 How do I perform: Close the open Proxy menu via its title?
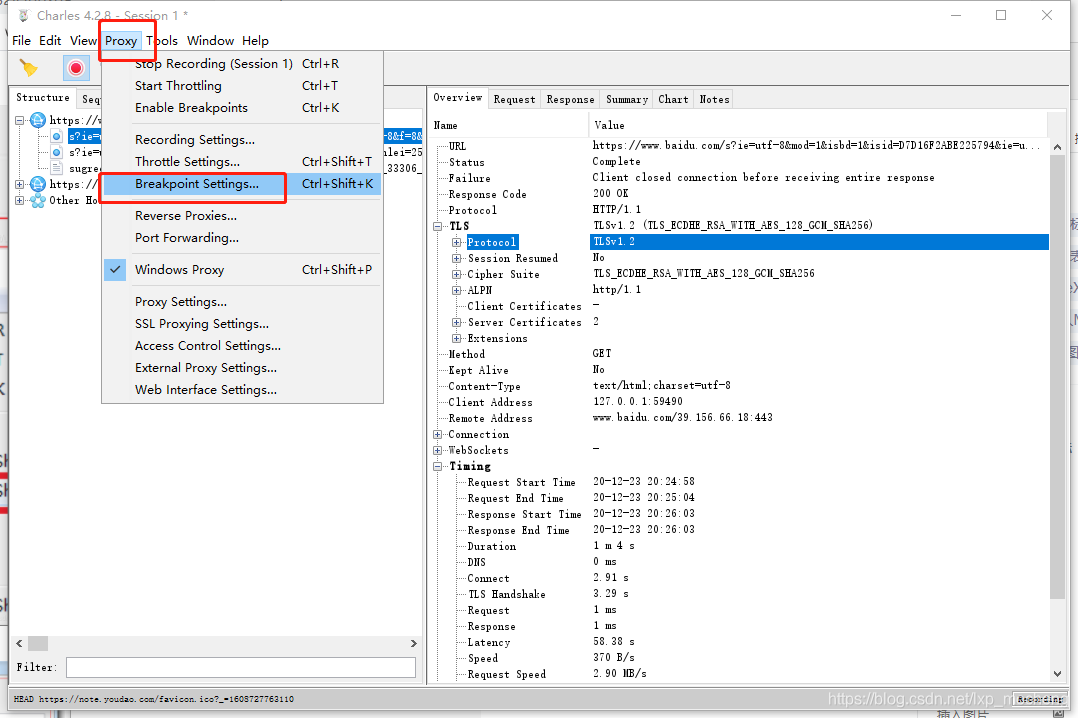pos(121,41)
